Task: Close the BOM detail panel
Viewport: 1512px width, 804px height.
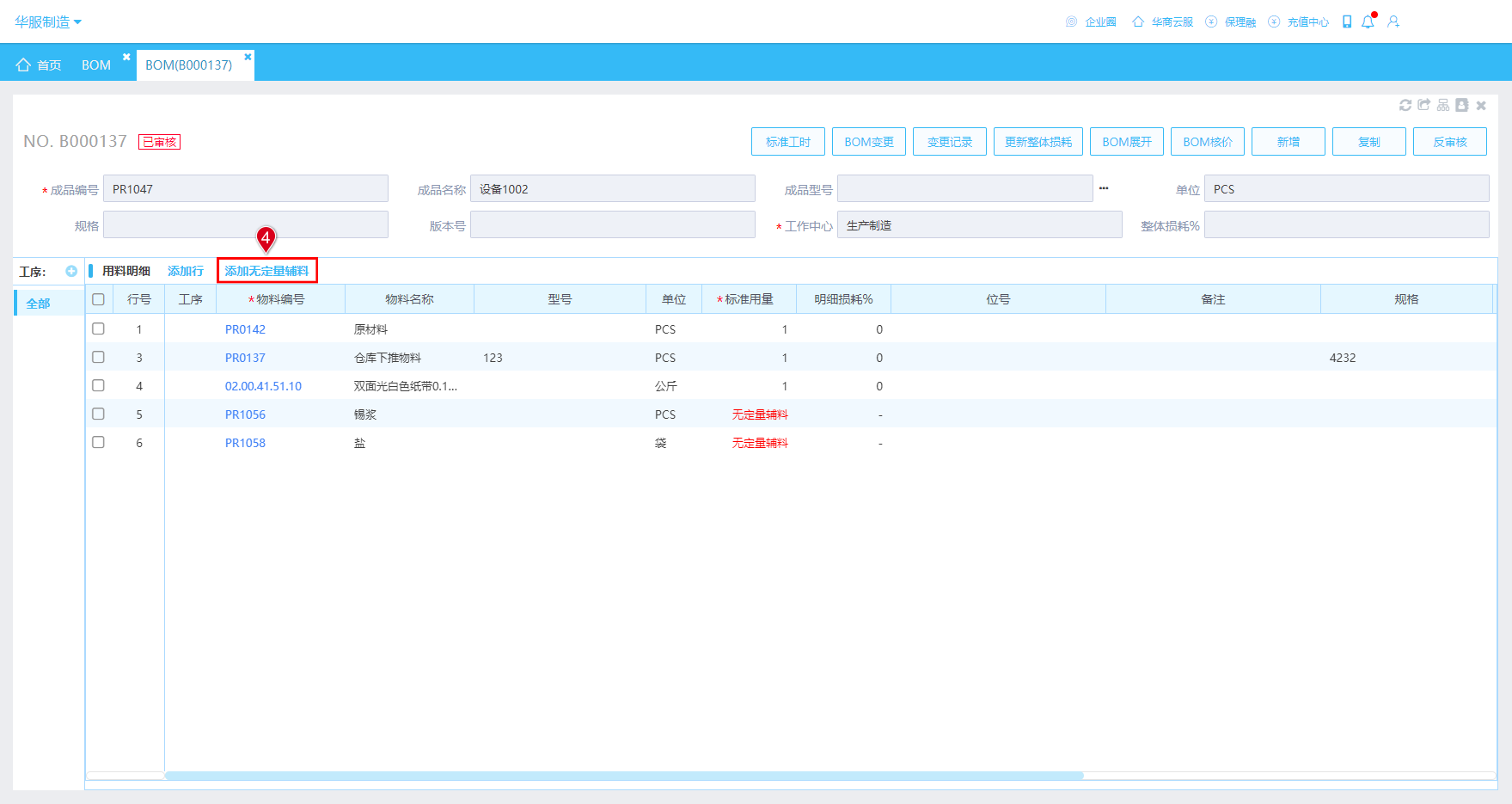Action: (x=1481, y=105)
